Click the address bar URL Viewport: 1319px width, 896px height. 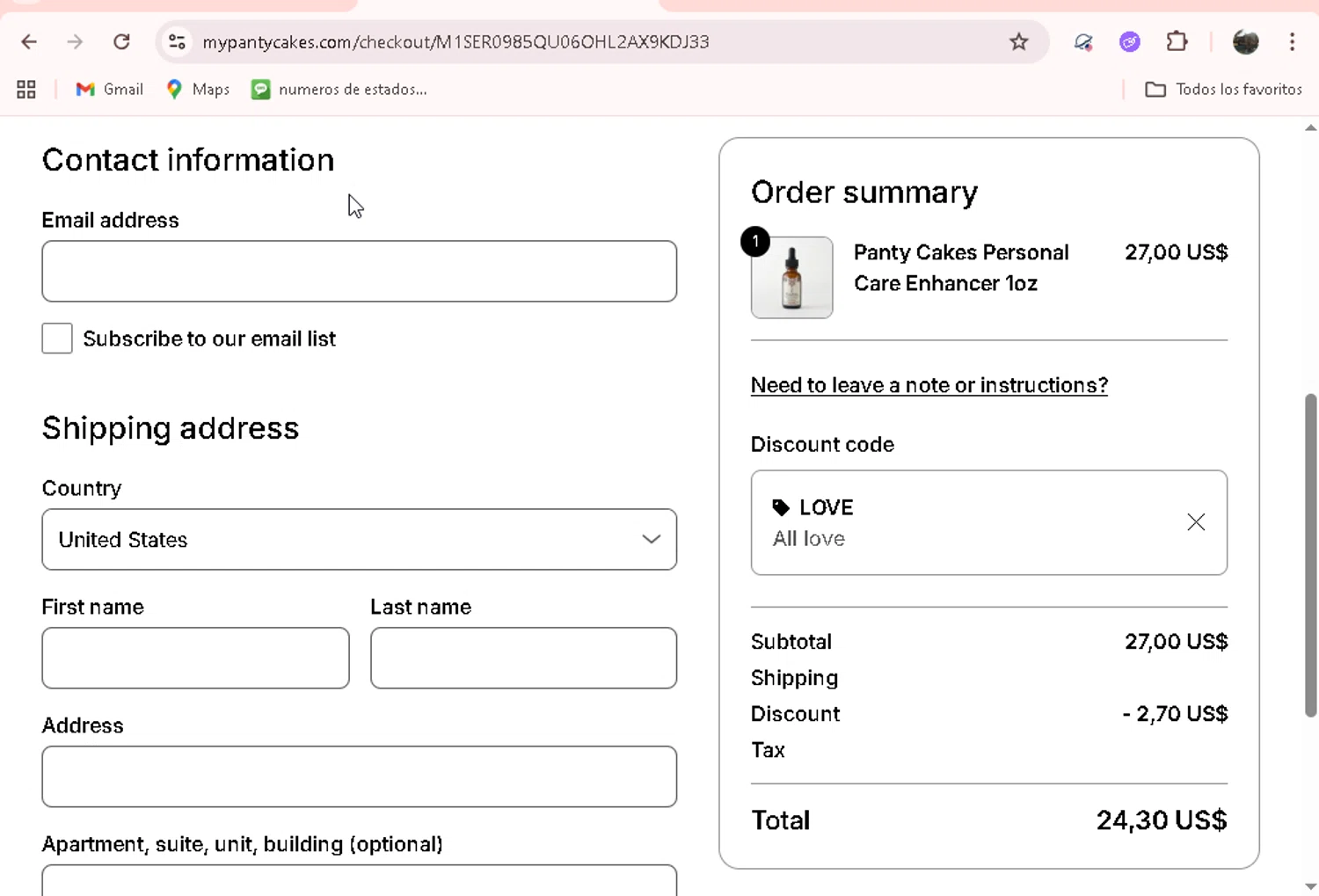pyautogui.click(x=455, y=41)
